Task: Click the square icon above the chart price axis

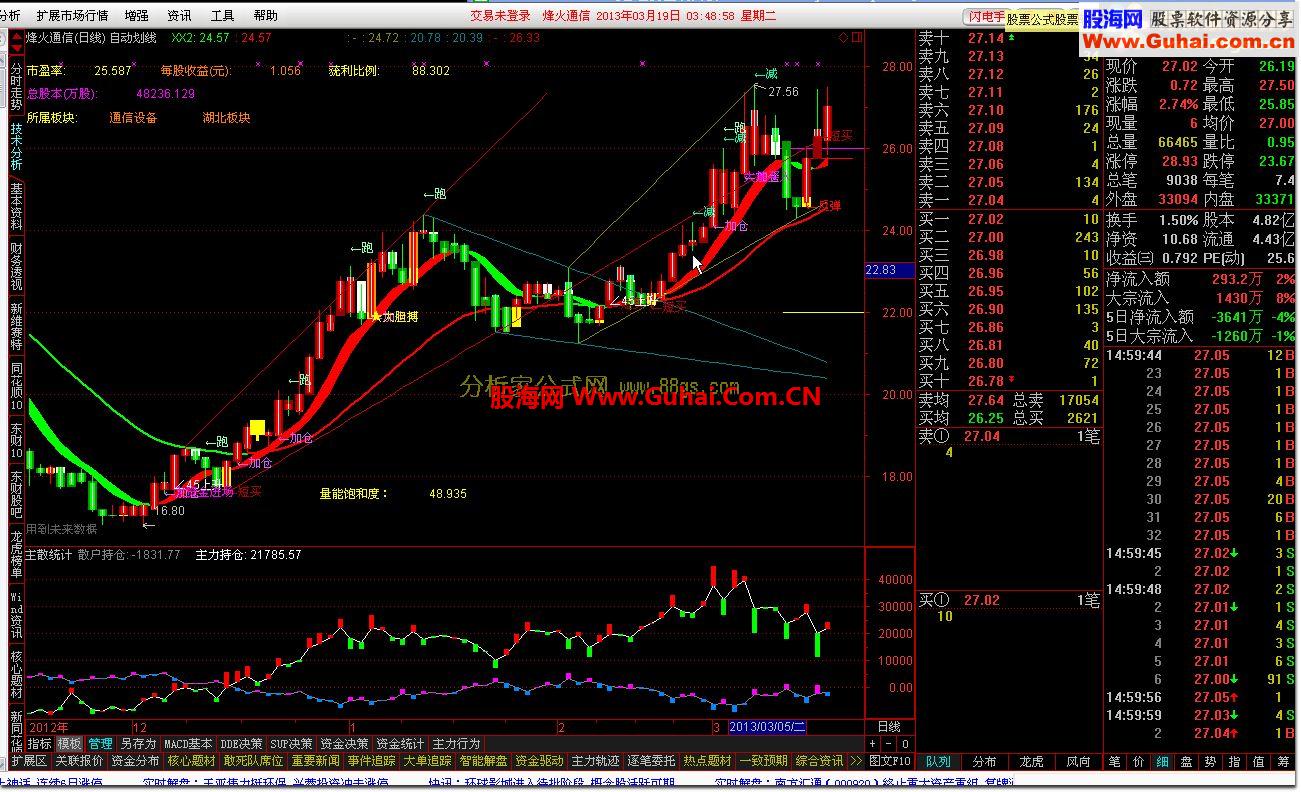Action: (856, 38)
